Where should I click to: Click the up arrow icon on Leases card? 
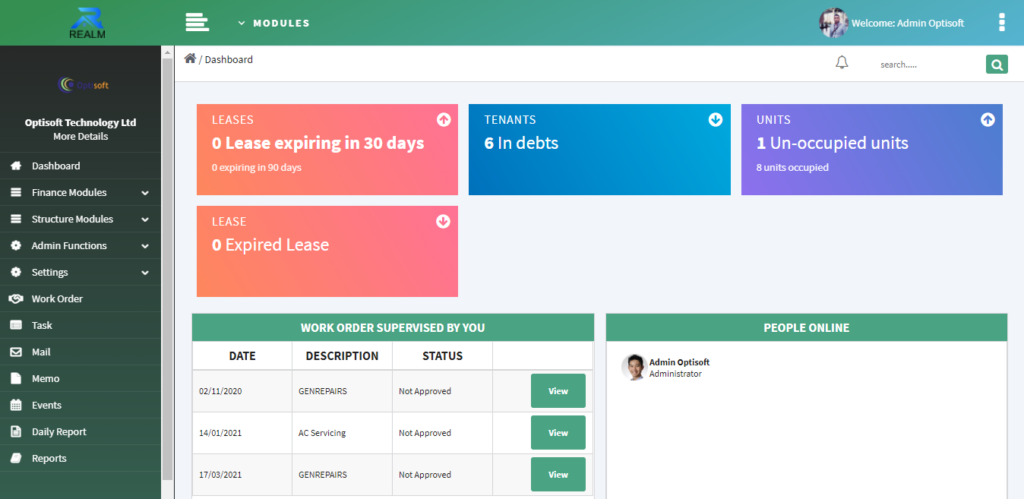pos(443,120)
